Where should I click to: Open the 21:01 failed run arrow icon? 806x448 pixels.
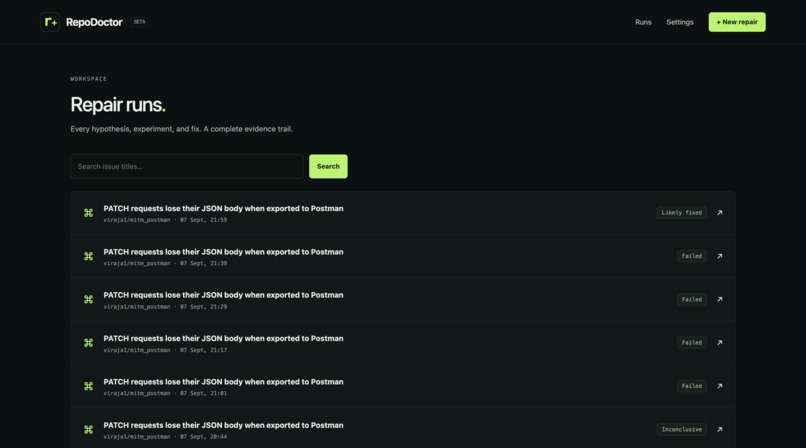720,386
